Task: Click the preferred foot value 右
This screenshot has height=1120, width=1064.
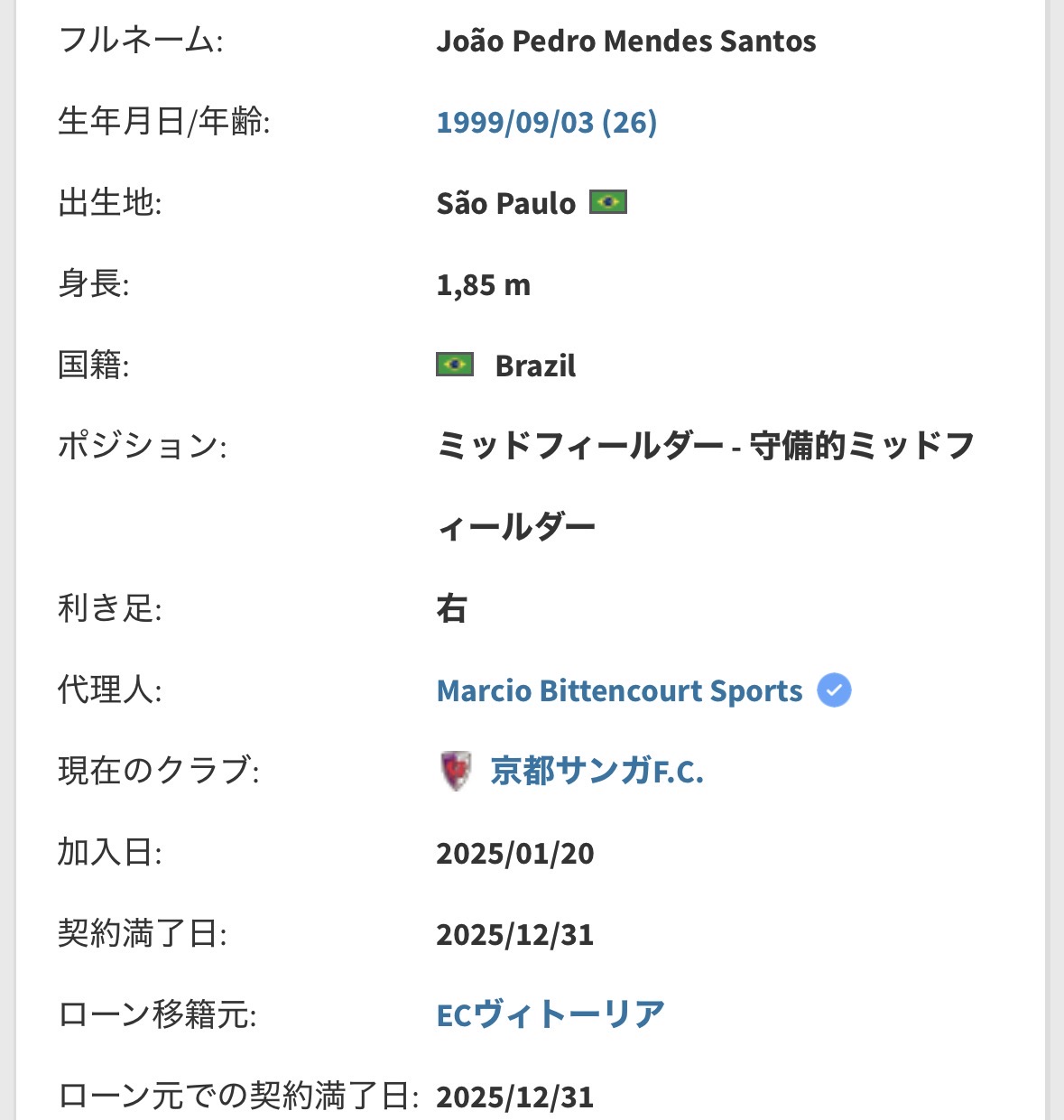Action: (451, 609)
